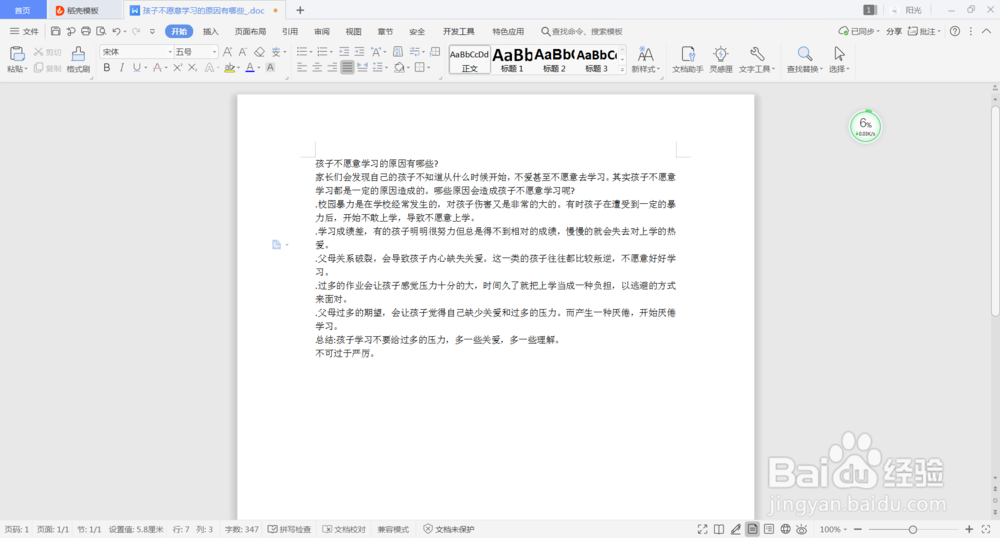Click the command search box (查找命令)

pyautogui.click(x=582, y=31)
